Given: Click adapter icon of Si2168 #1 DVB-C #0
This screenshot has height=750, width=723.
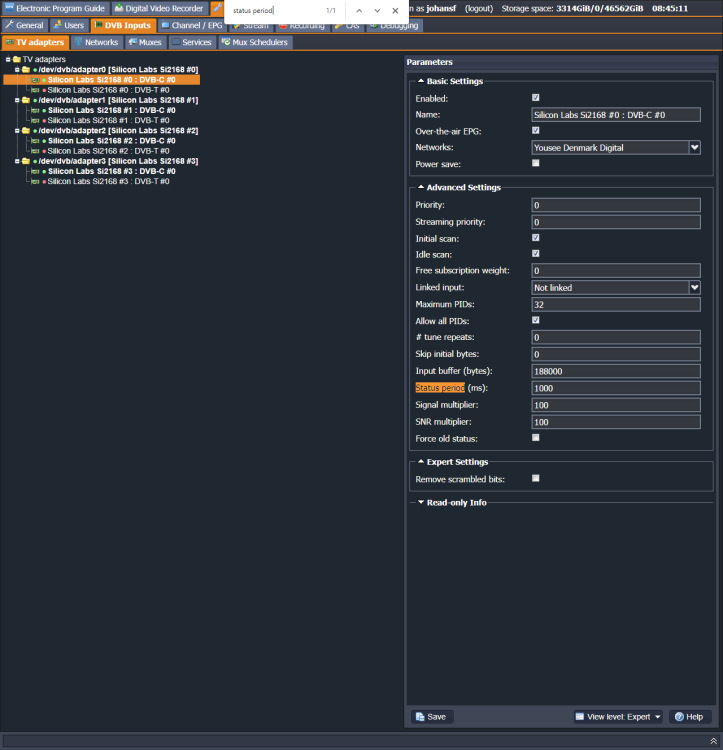Looking at the screenshot, I should (35, 110).
